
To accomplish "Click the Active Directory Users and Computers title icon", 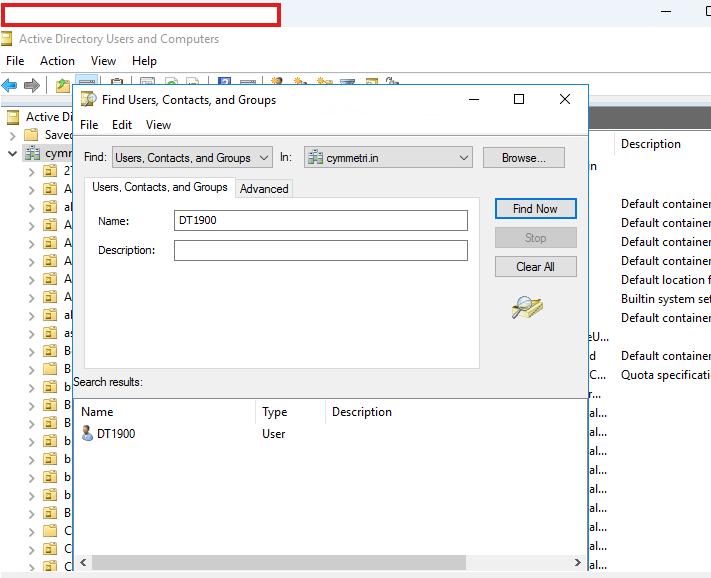I will click(x=6, y=39).
